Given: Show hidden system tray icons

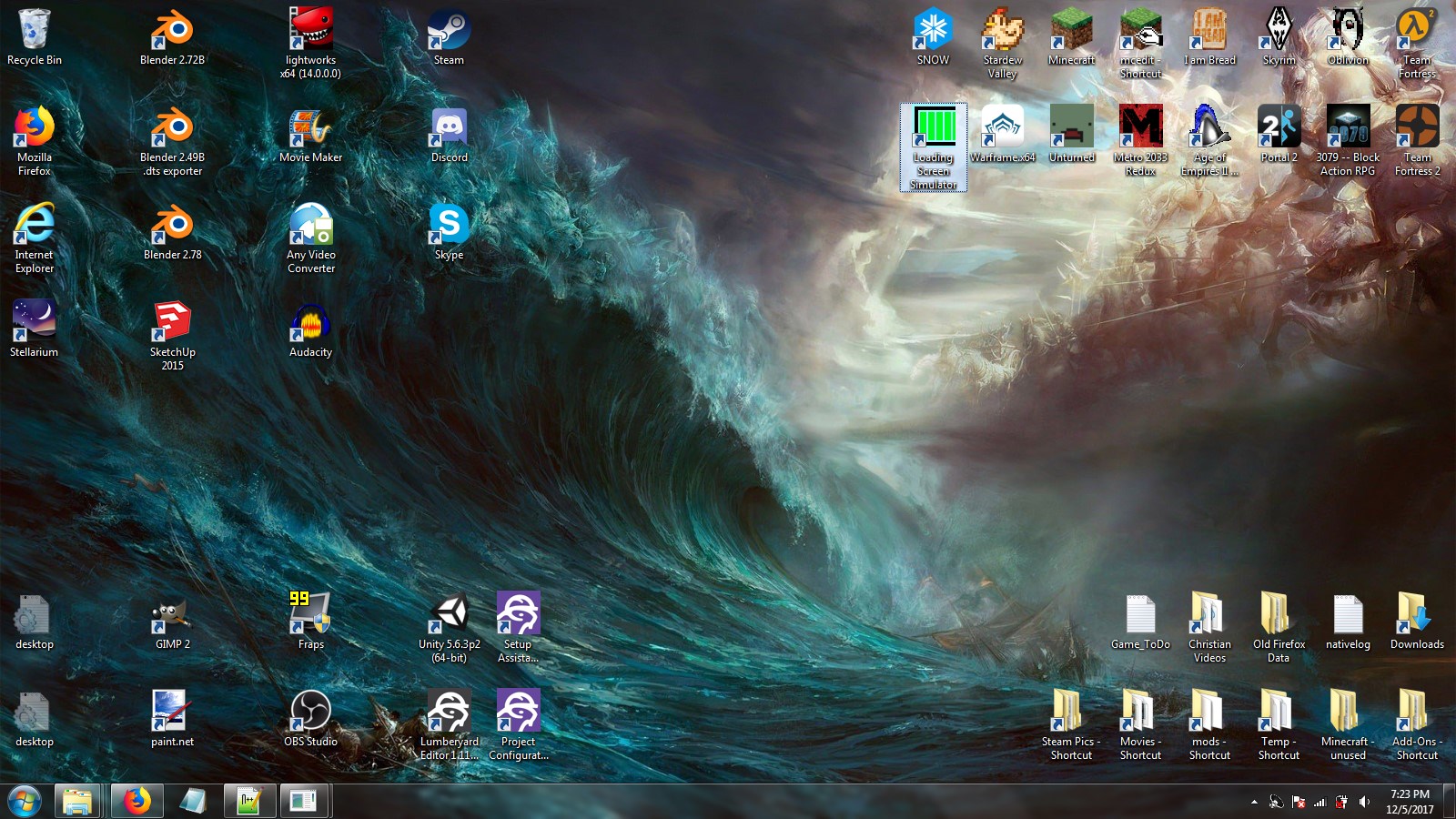Looking at the screenshot, I should [1254, 802].
